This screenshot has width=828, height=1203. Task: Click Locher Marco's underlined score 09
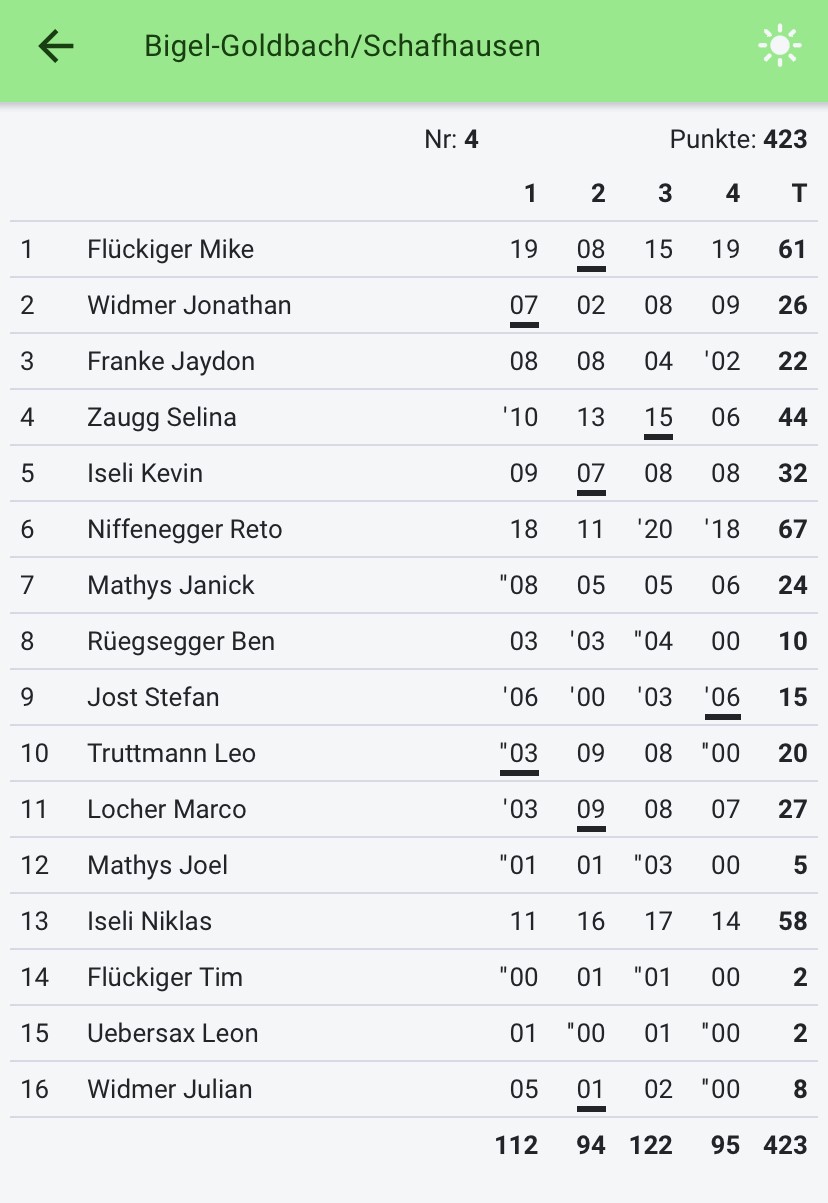pos(591,810)
